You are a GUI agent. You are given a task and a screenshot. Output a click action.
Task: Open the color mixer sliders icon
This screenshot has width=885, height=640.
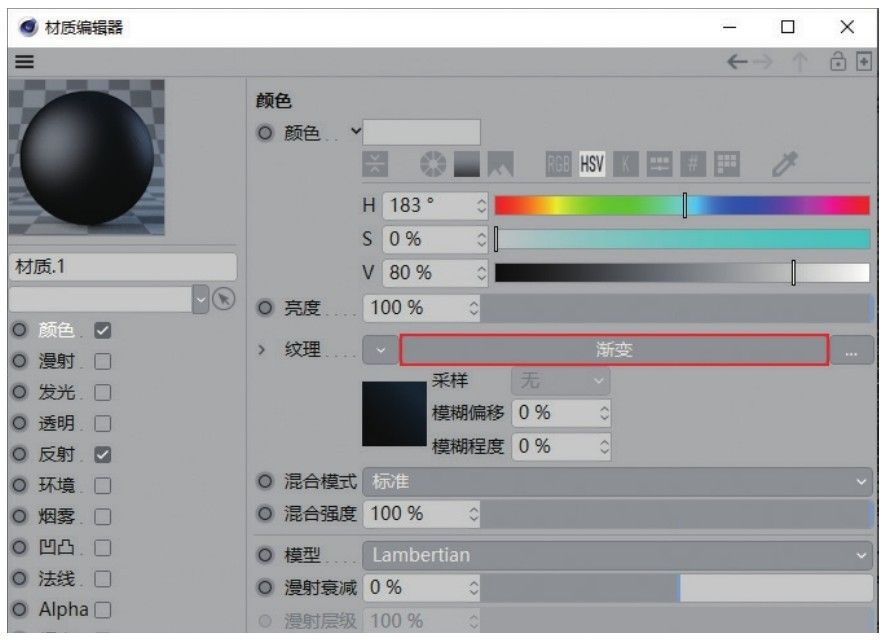(x=659, y=164)
